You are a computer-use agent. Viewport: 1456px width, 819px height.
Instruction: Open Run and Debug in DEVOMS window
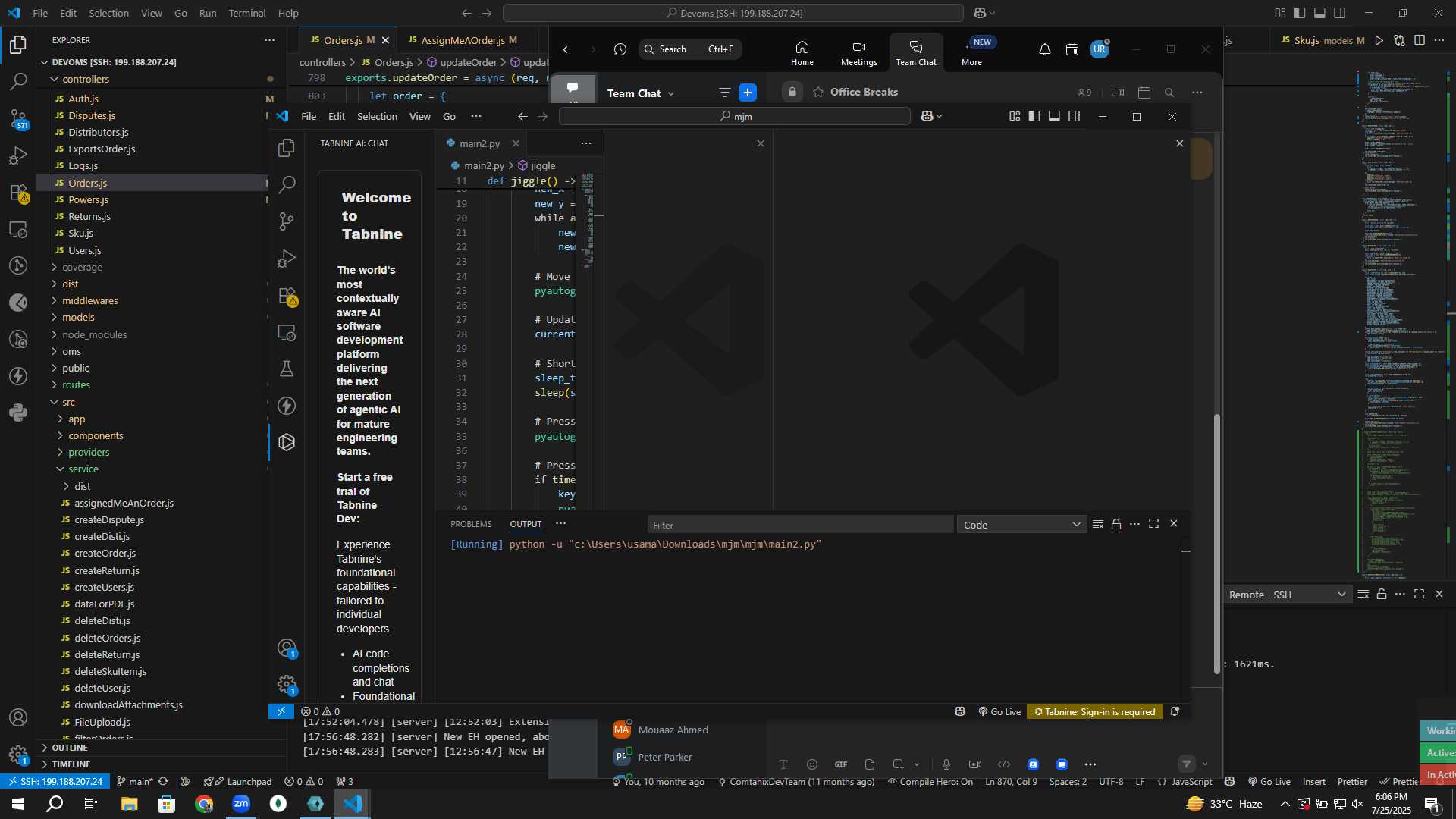[18, 155]
